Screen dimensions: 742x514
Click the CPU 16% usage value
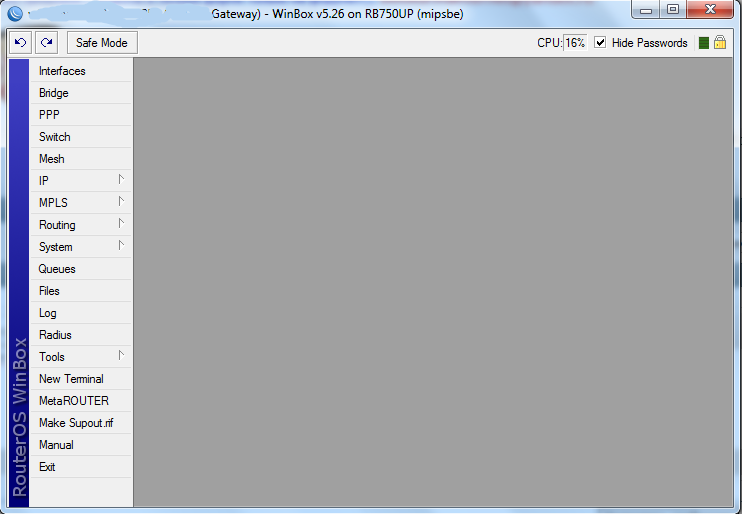tap(575, 43)
